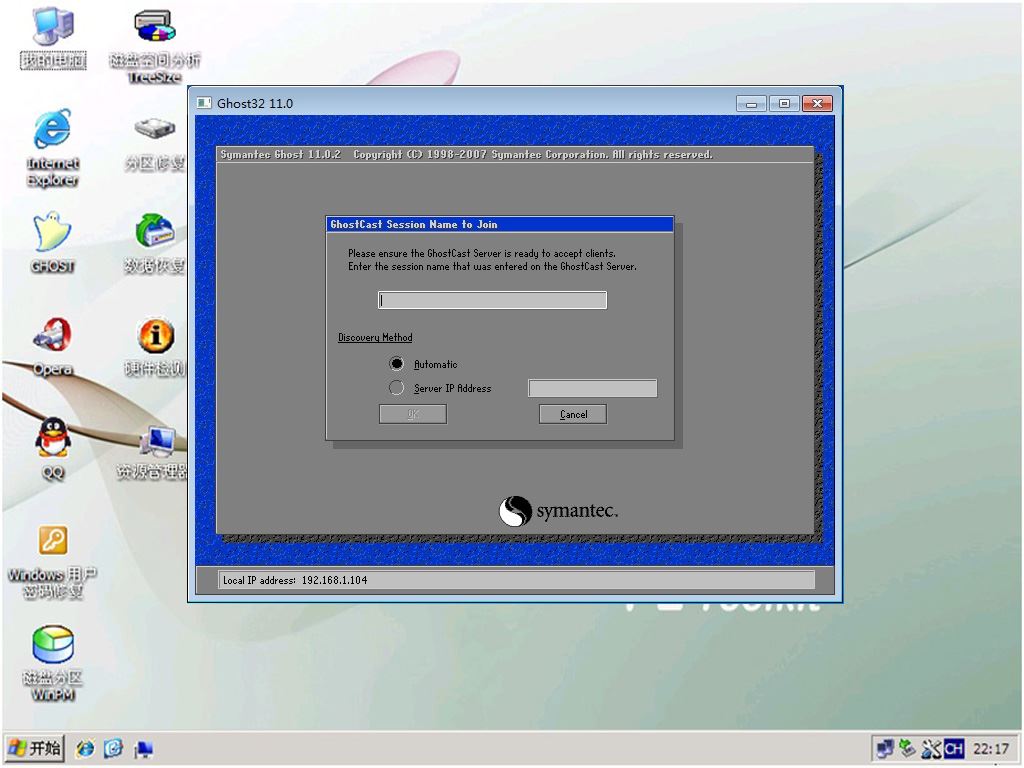Click the 22:17 taskbar clock
The image size is (1024, 768).
coord(990,748)
